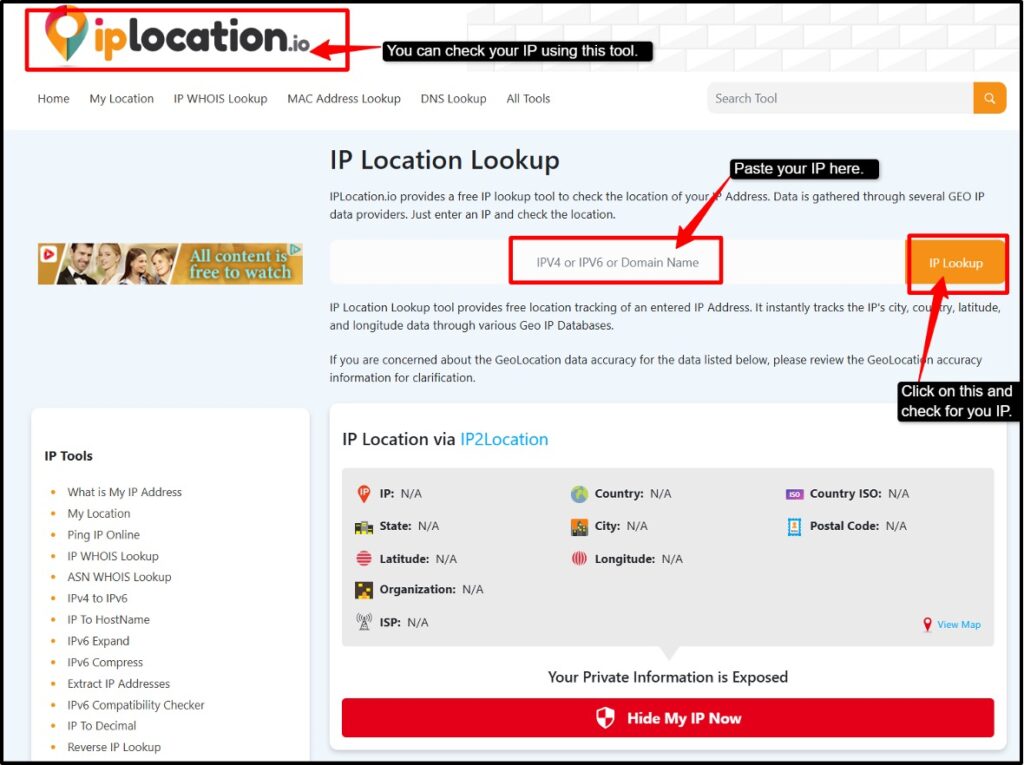Click the IPV4 or IPV6 or Domain Name field

pos(617,263)
